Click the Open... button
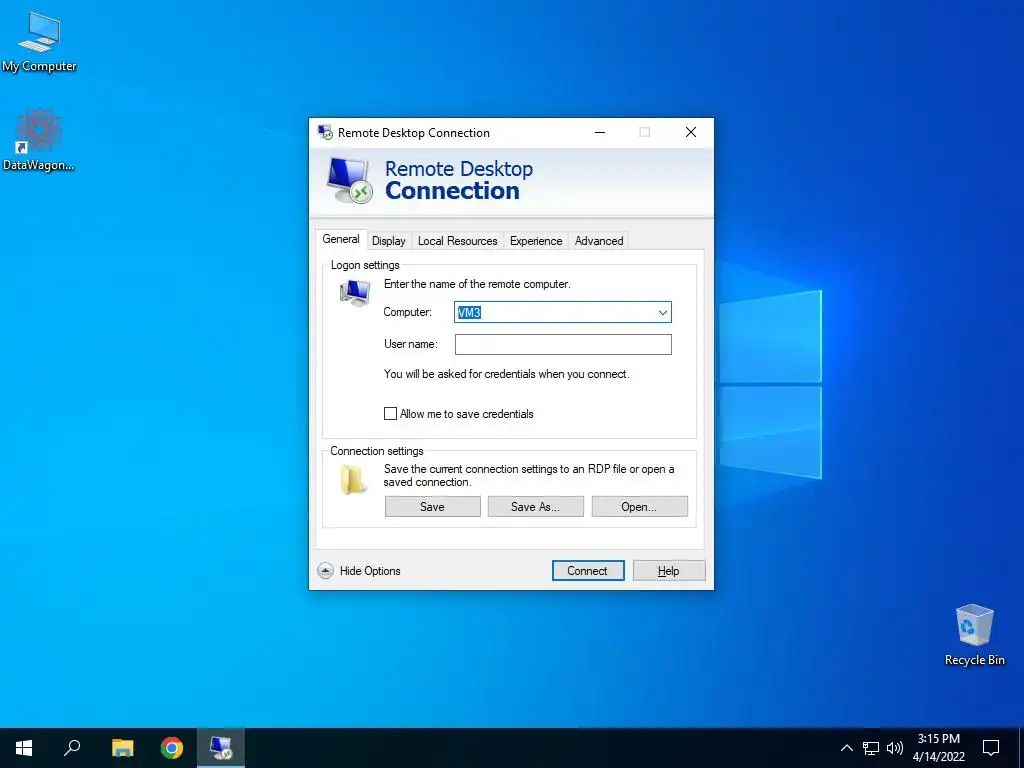 coord(639,507)
